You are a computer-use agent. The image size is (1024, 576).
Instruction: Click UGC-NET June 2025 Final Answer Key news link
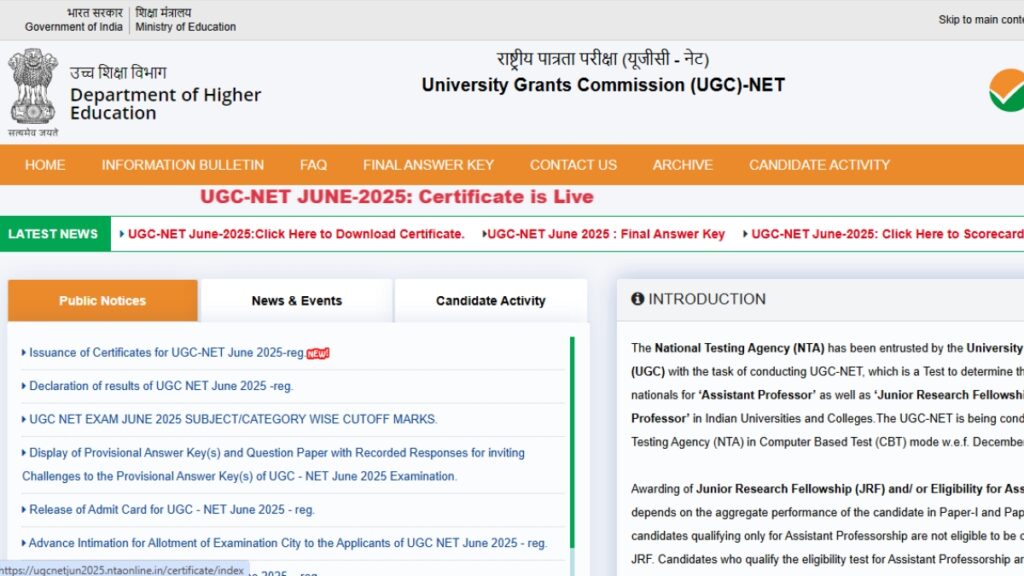603,233
